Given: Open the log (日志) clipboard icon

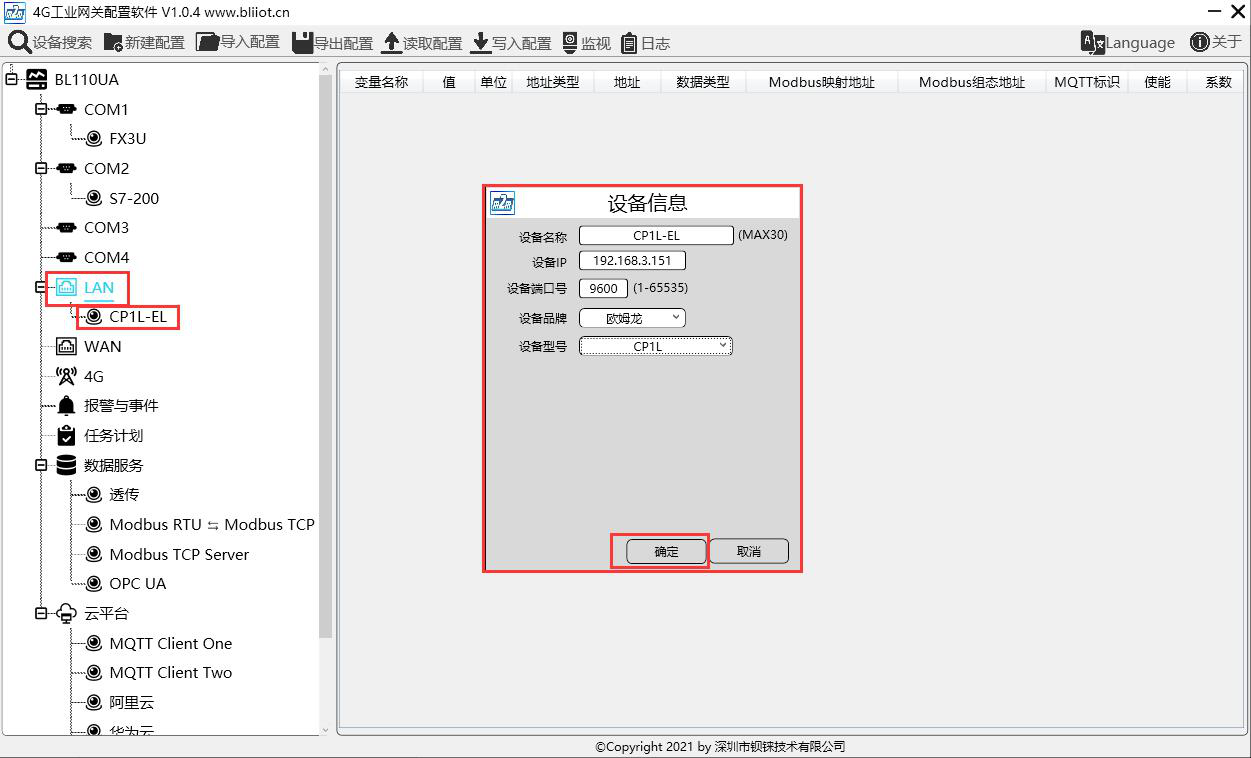Looking at the screenshot, I should [629, 43].
